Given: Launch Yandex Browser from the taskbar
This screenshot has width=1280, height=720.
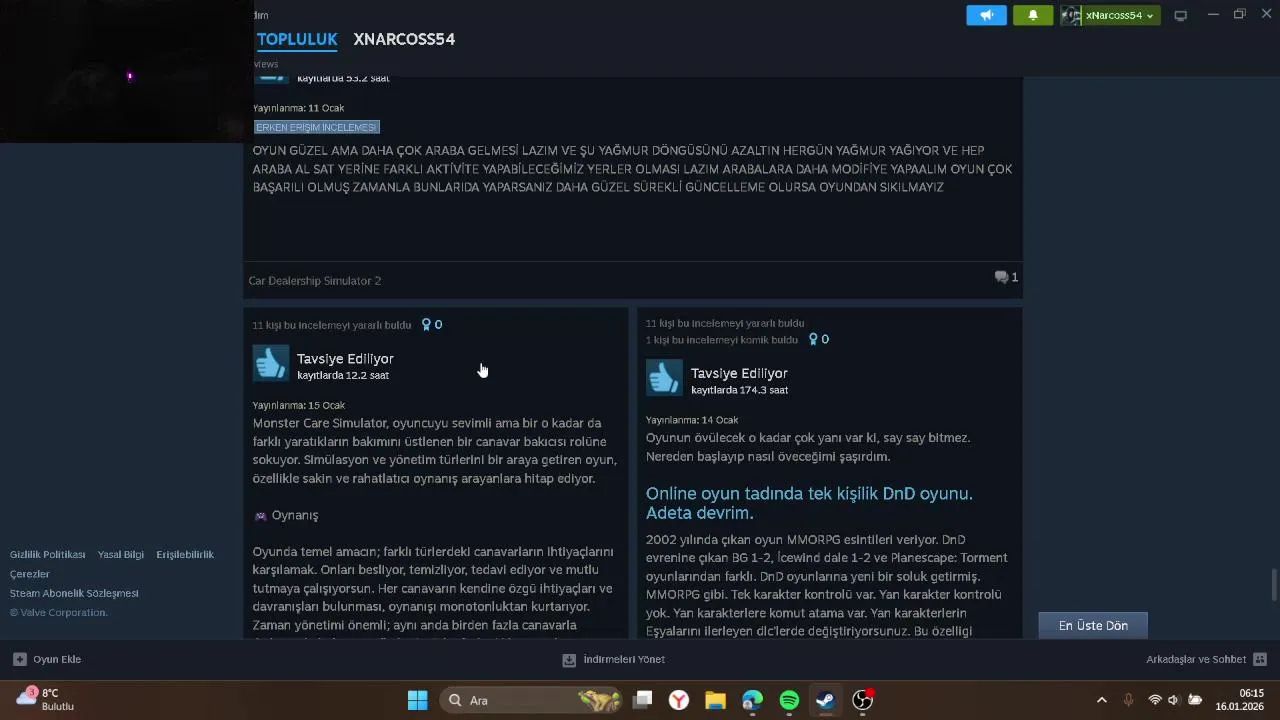Looking at the screenshot, I should tap(679, 700).
